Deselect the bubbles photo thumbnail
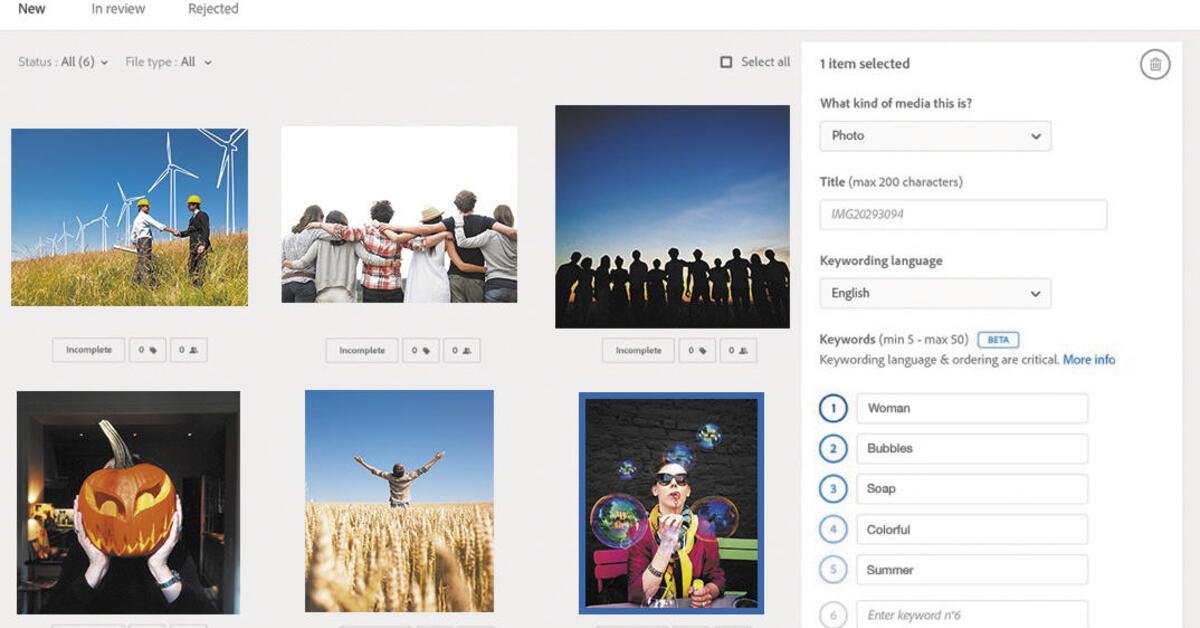Image resolution: width=1200 pixels, height=628 pixels. click(671, 503)
